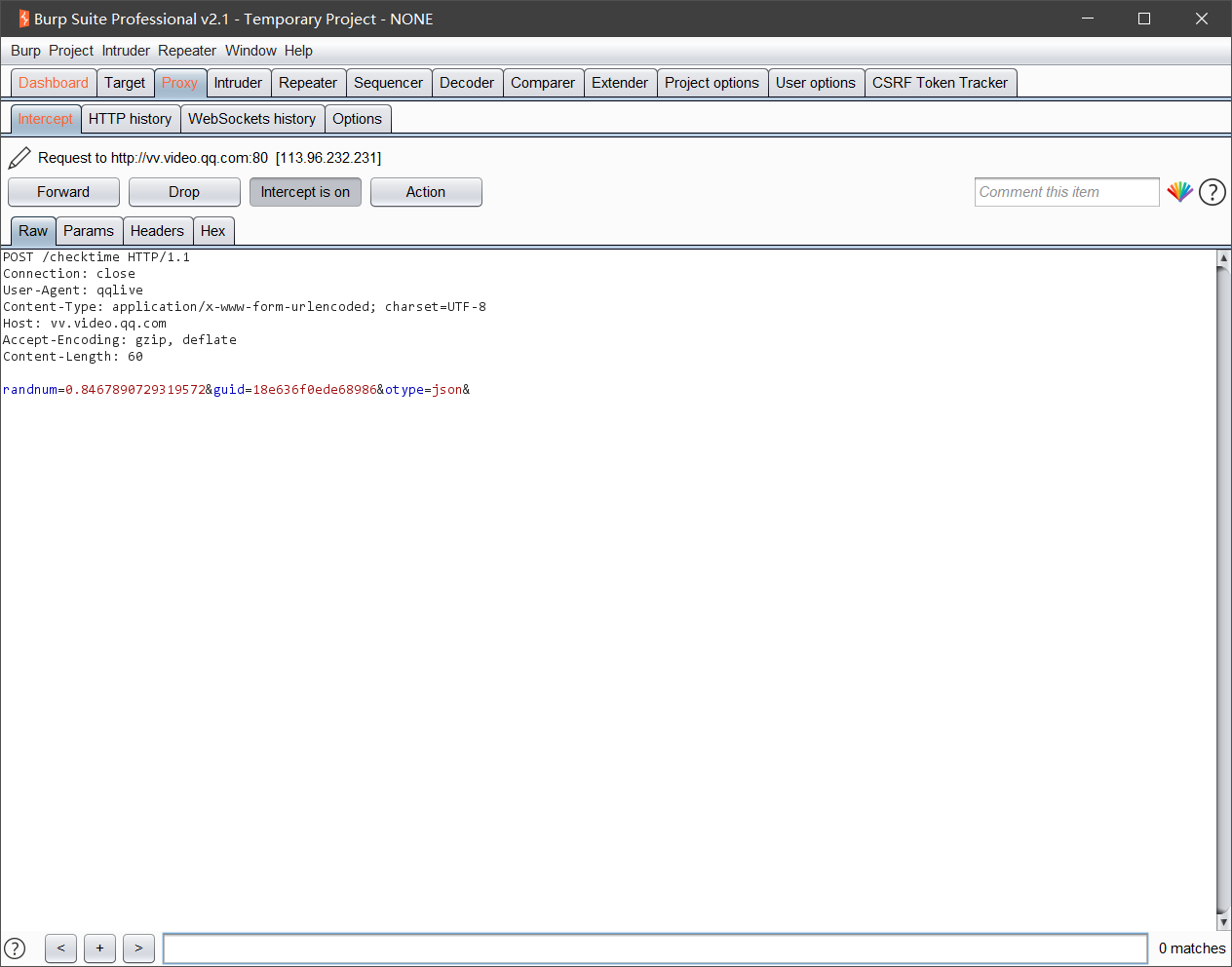Switch to the Hex view tab
This screenshot has height=967, width=1232.
click(212, 231)
